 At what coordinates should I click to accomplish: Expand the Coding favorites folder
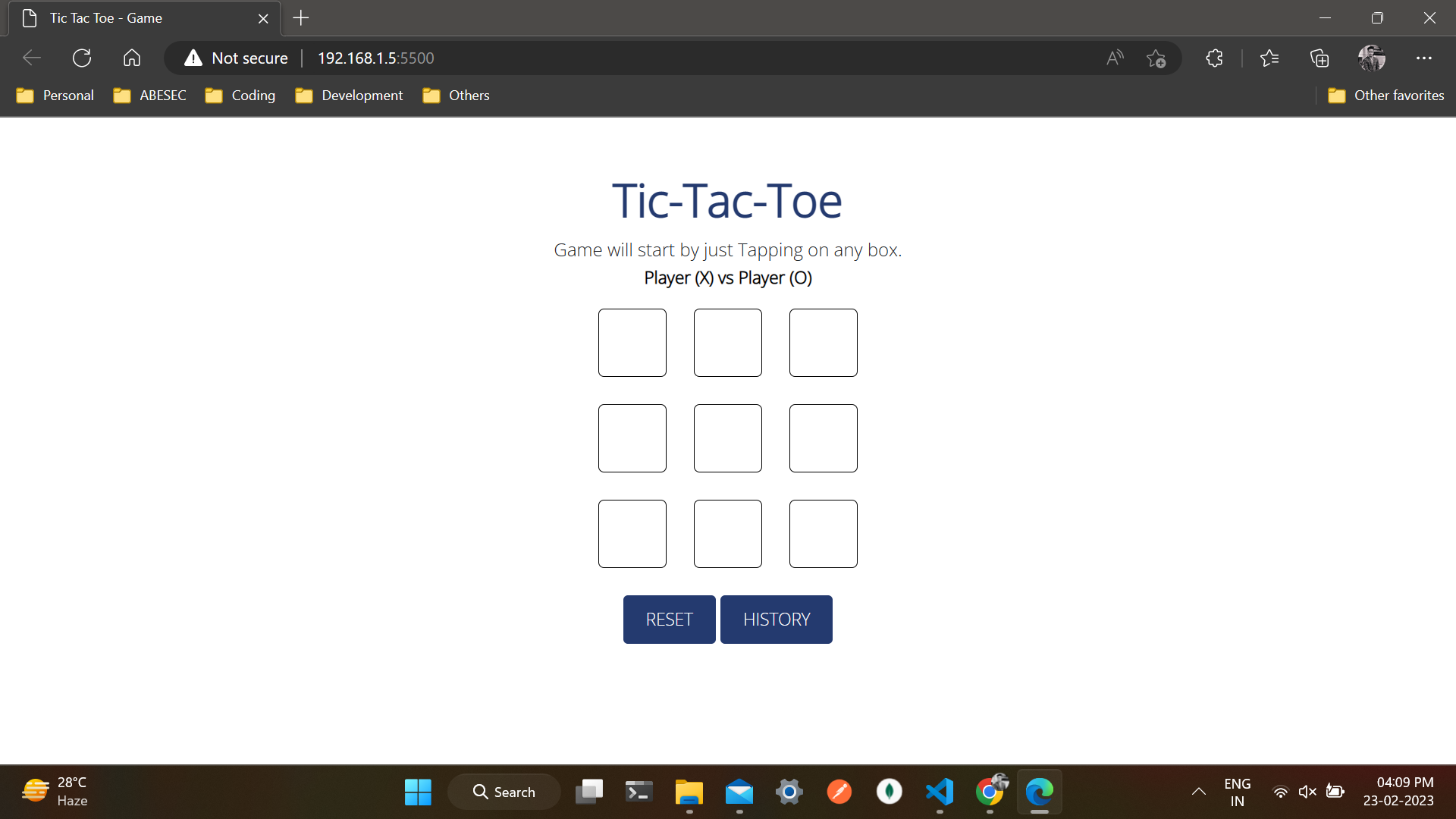pyautogui.click(x=240, y=96)
